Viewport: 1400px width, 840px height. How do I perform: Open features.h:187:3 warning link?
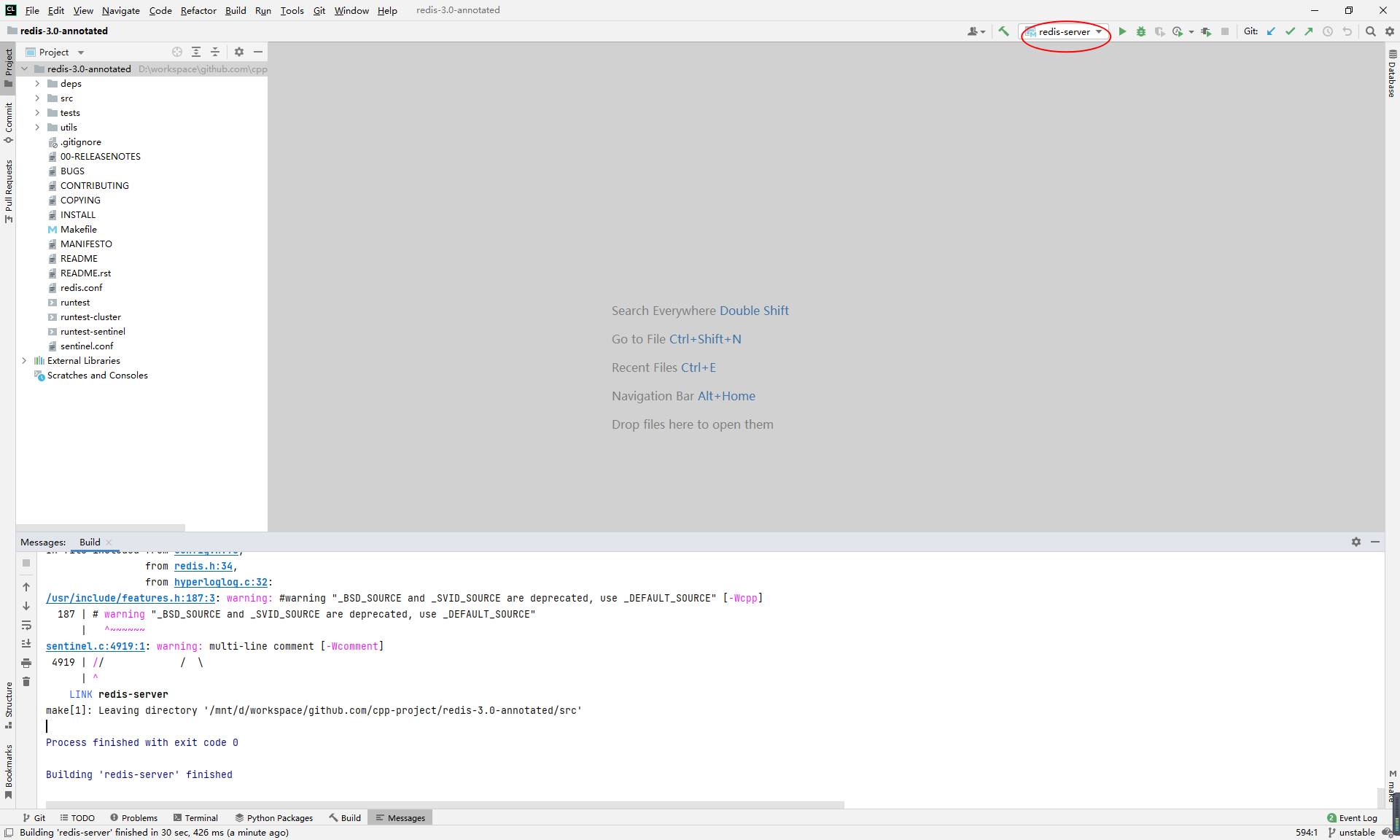[131, 598]
